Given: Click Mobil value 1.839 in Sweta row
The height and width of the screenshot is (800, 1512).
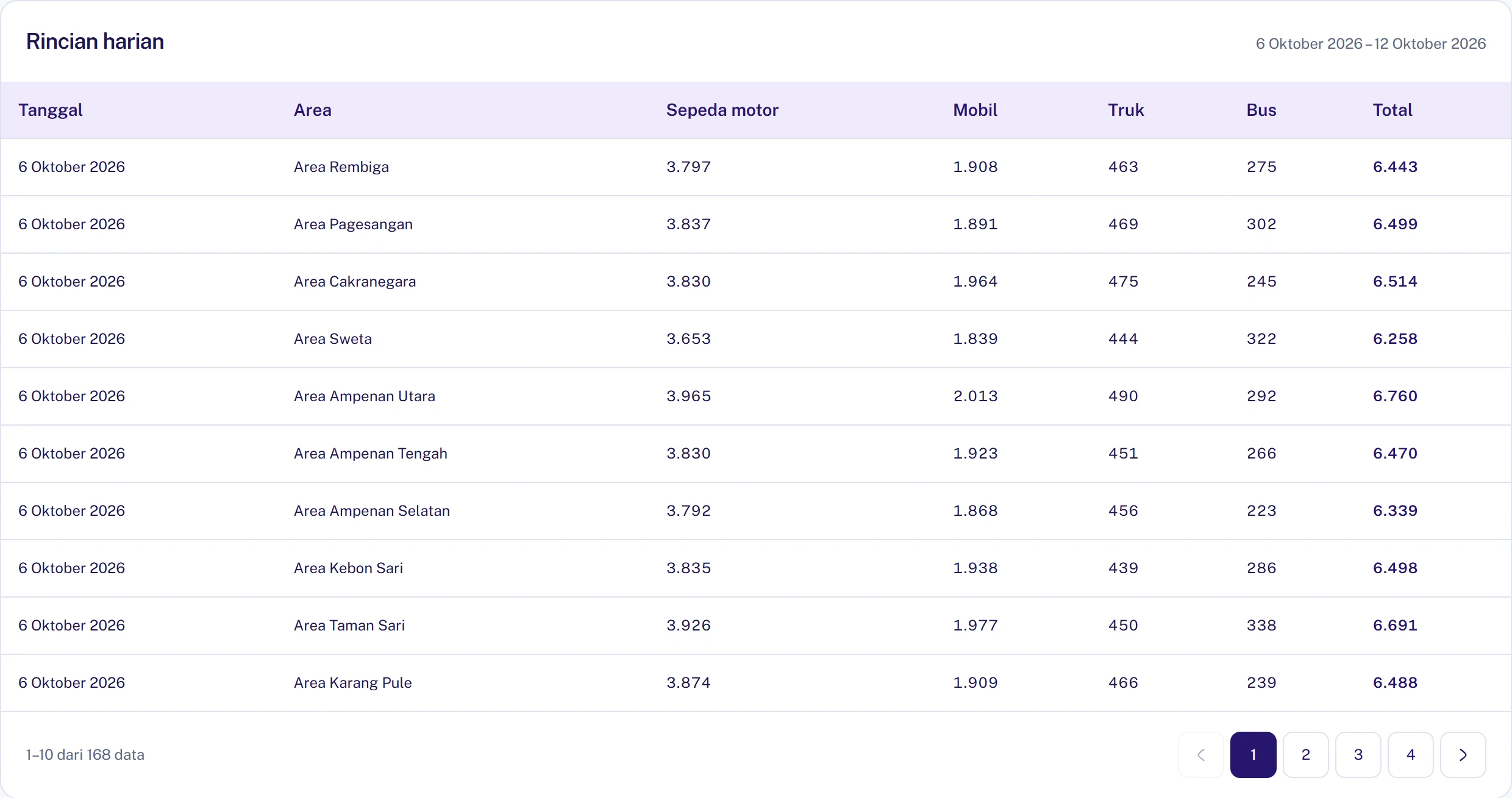Looking at the screenshot, I should 975,339.
